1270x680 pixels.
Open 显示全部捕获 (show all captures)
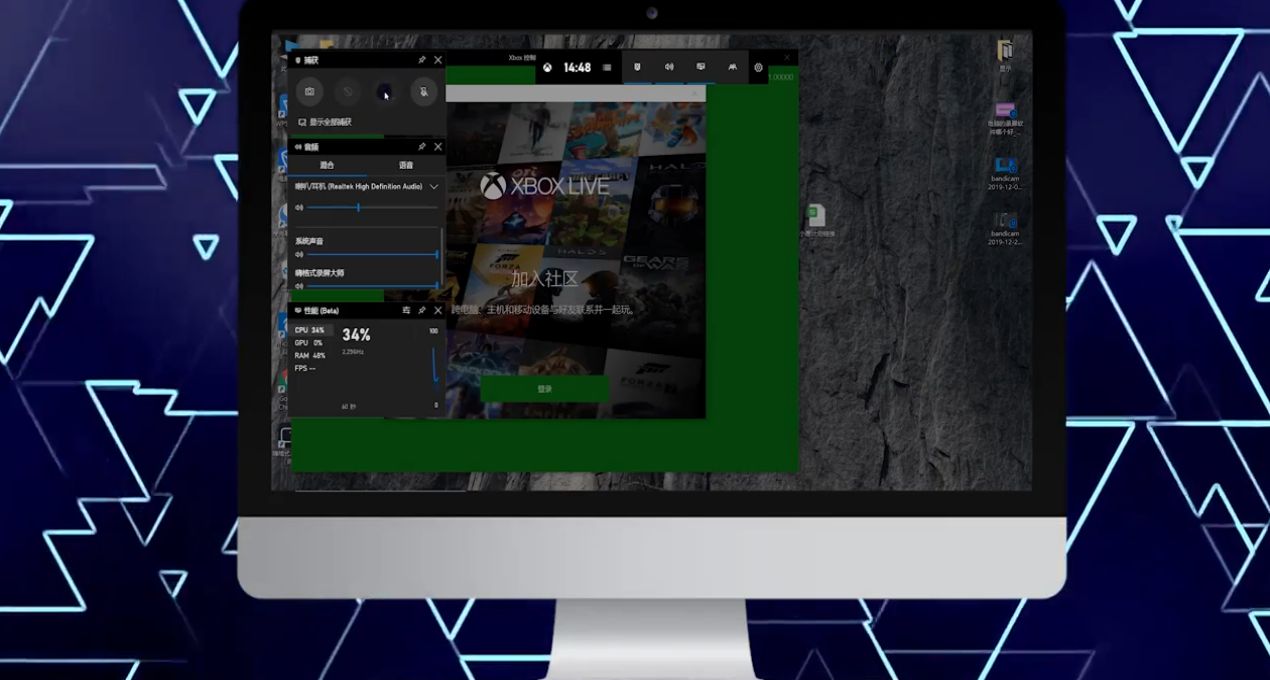pos(325,122)
